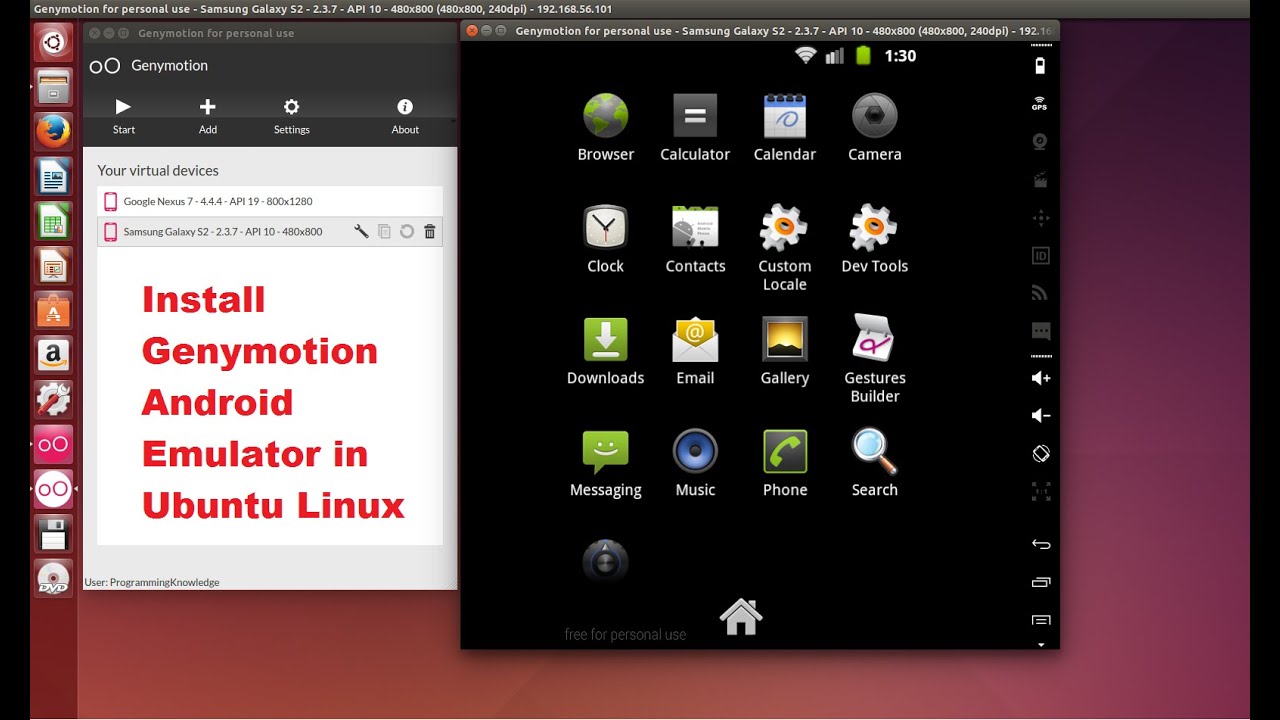The height and width of the screenshot is (720, 1280).
Task: Select Samsung Galaxy S2 virtual device row
Action: coord(270,232)
